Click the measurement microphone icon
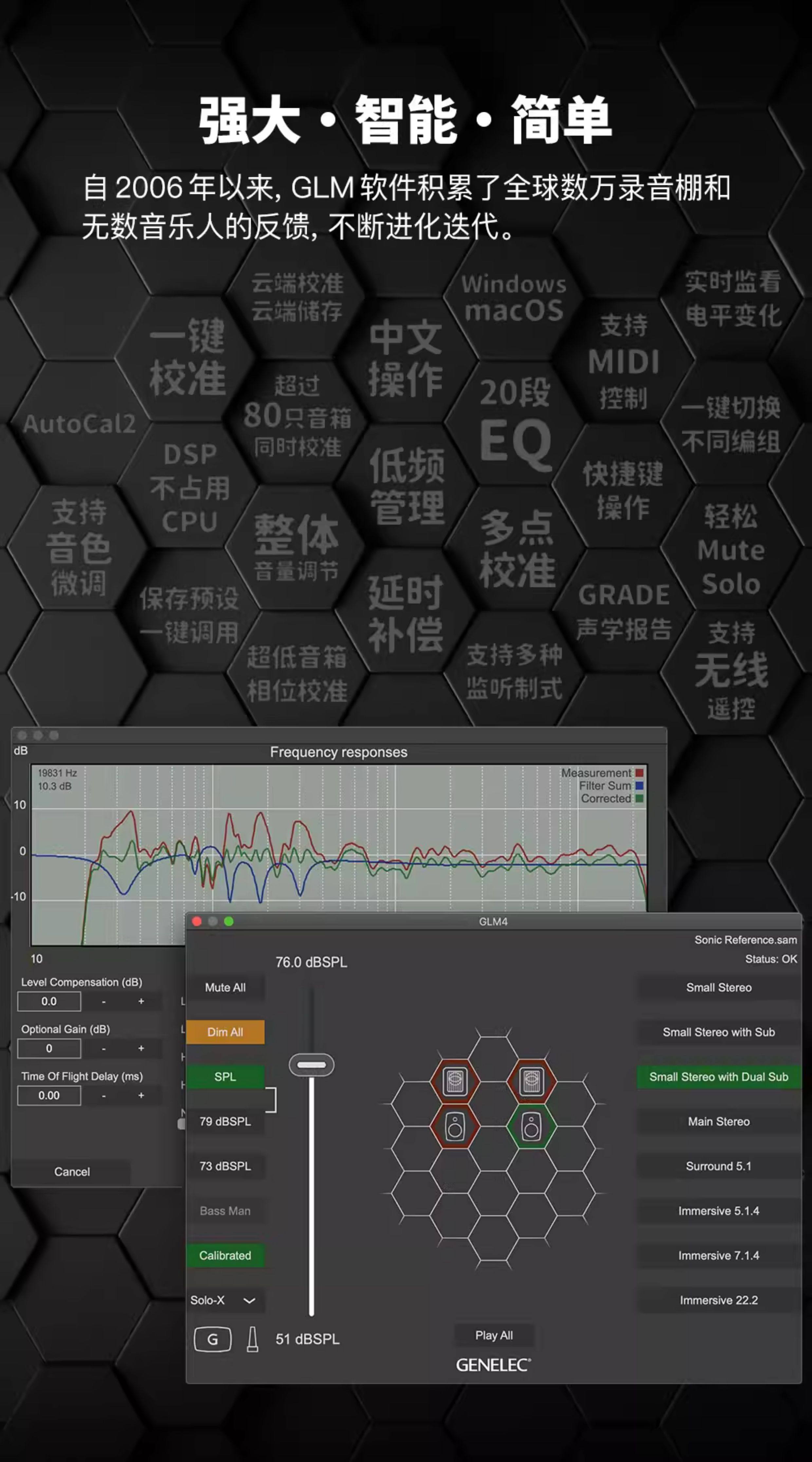Image resolution: width=812 pixels, height=1462 pixels. pos(252,1339)
